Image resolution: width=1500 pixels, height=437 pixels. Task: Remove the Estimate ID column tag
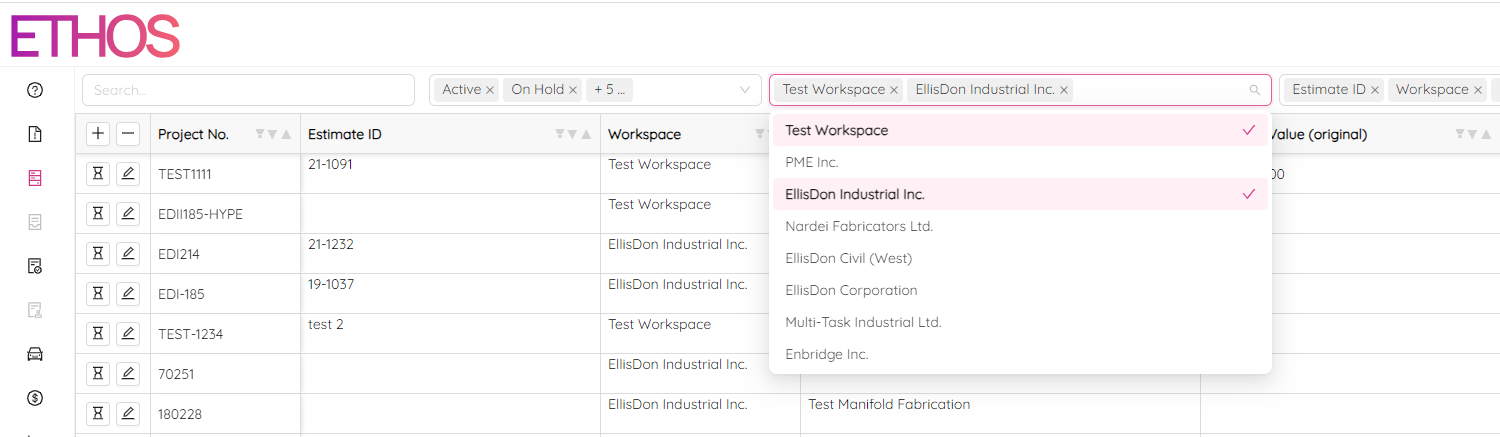1375,90
